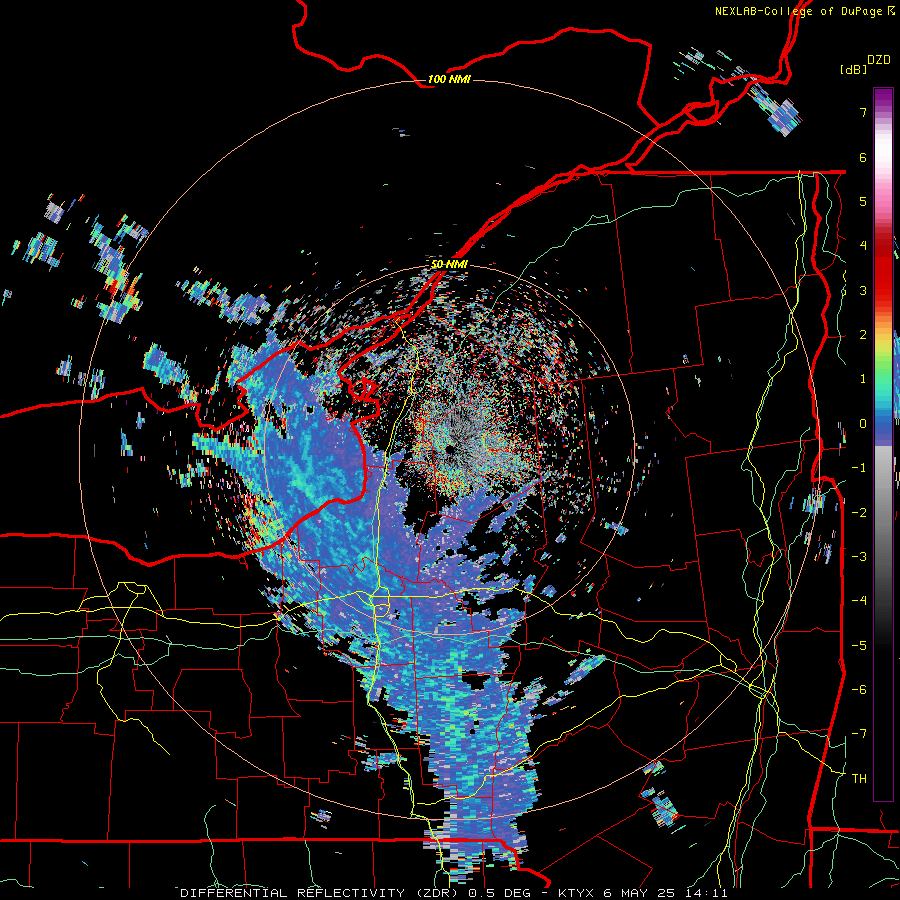
Task: Select the 6 dB scale label
Action: (x=863, y=157)
